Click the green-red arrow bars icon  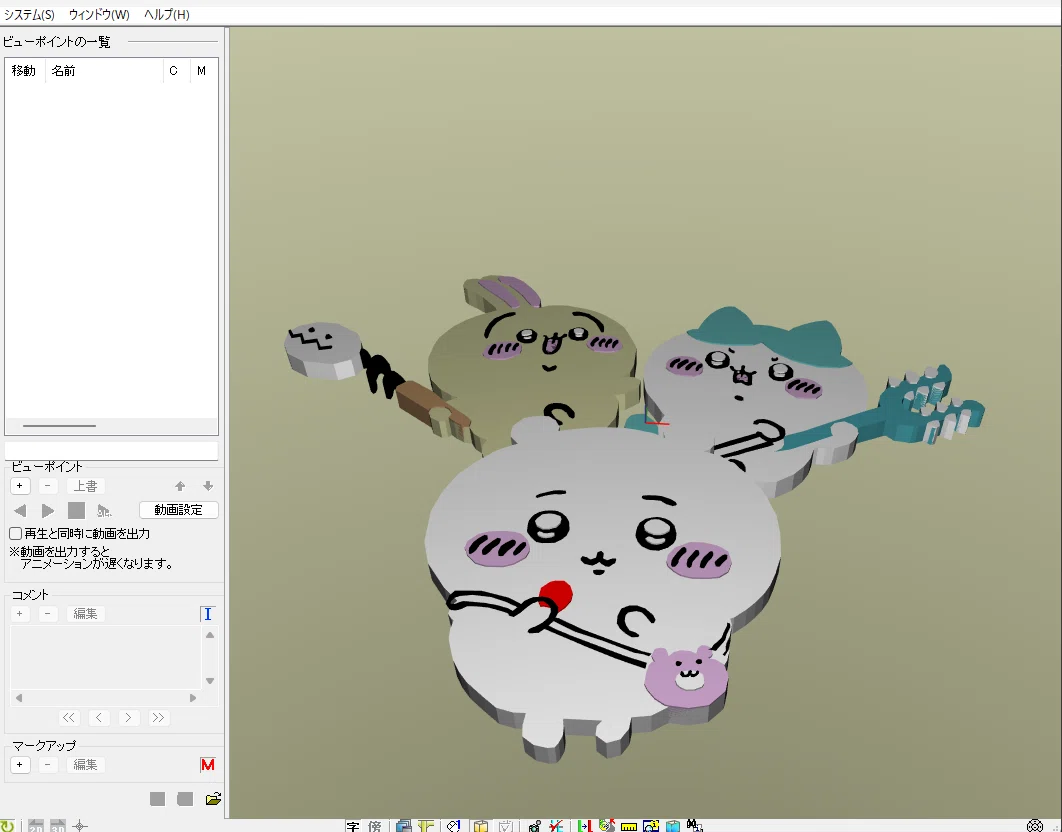tap(585, 826)
